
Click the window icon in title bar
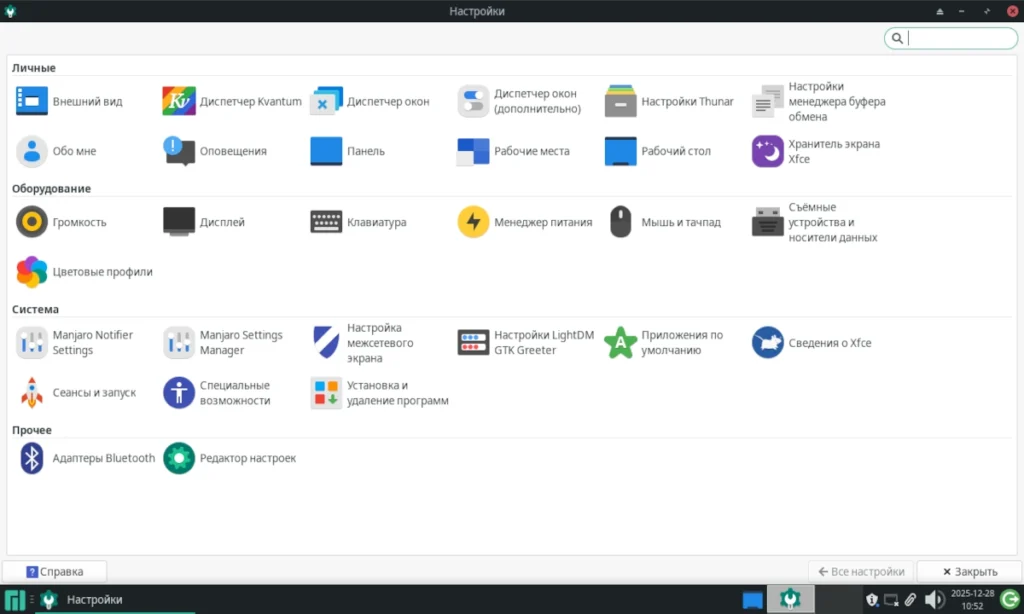pos(10,11)
